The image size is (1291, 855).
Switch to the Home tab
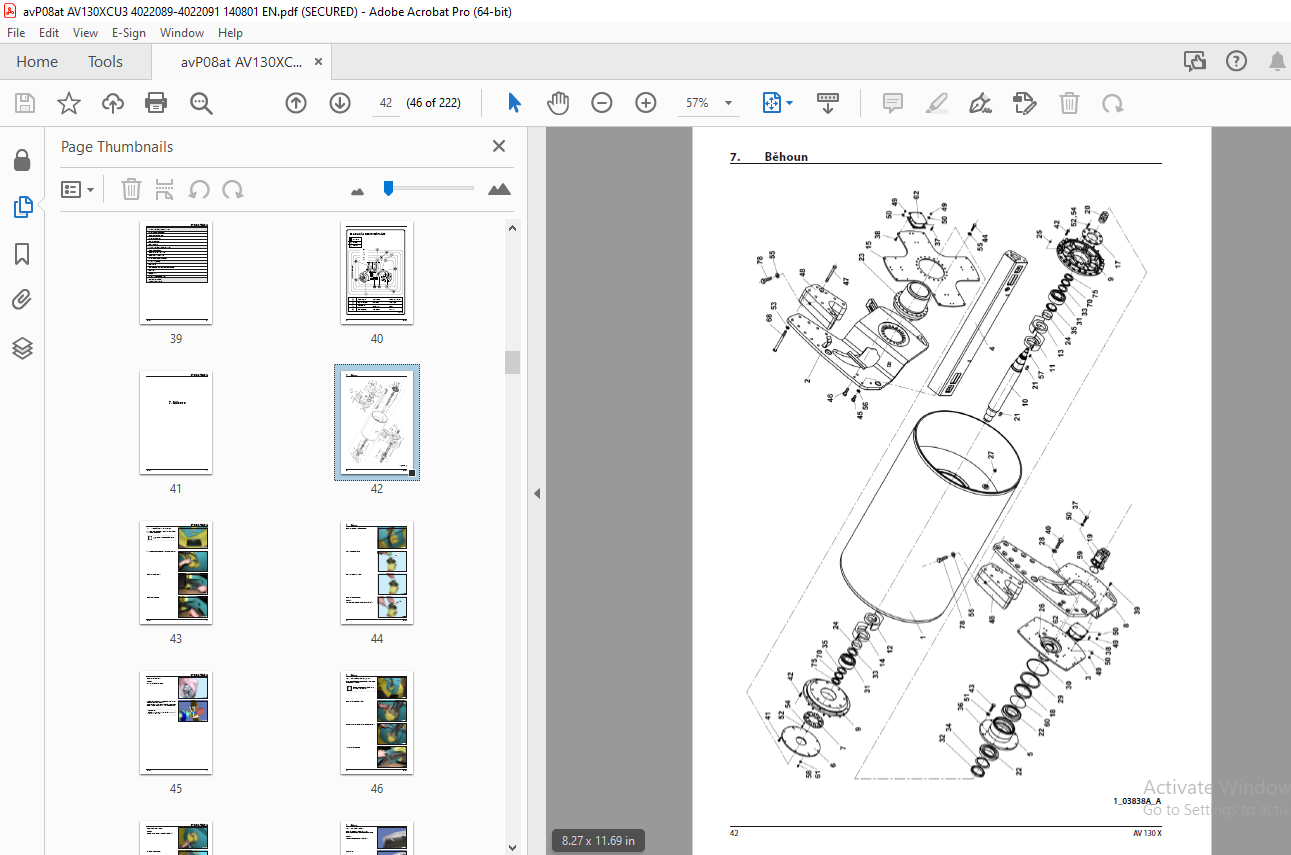pos(37,62)
